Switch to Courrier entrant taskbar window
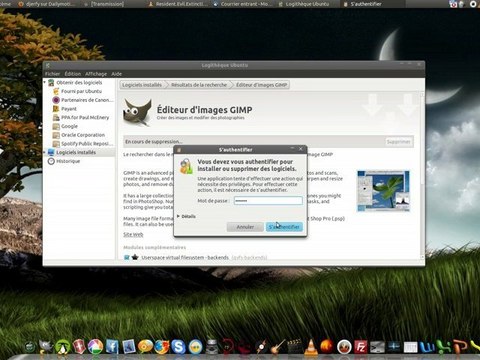 243,4
